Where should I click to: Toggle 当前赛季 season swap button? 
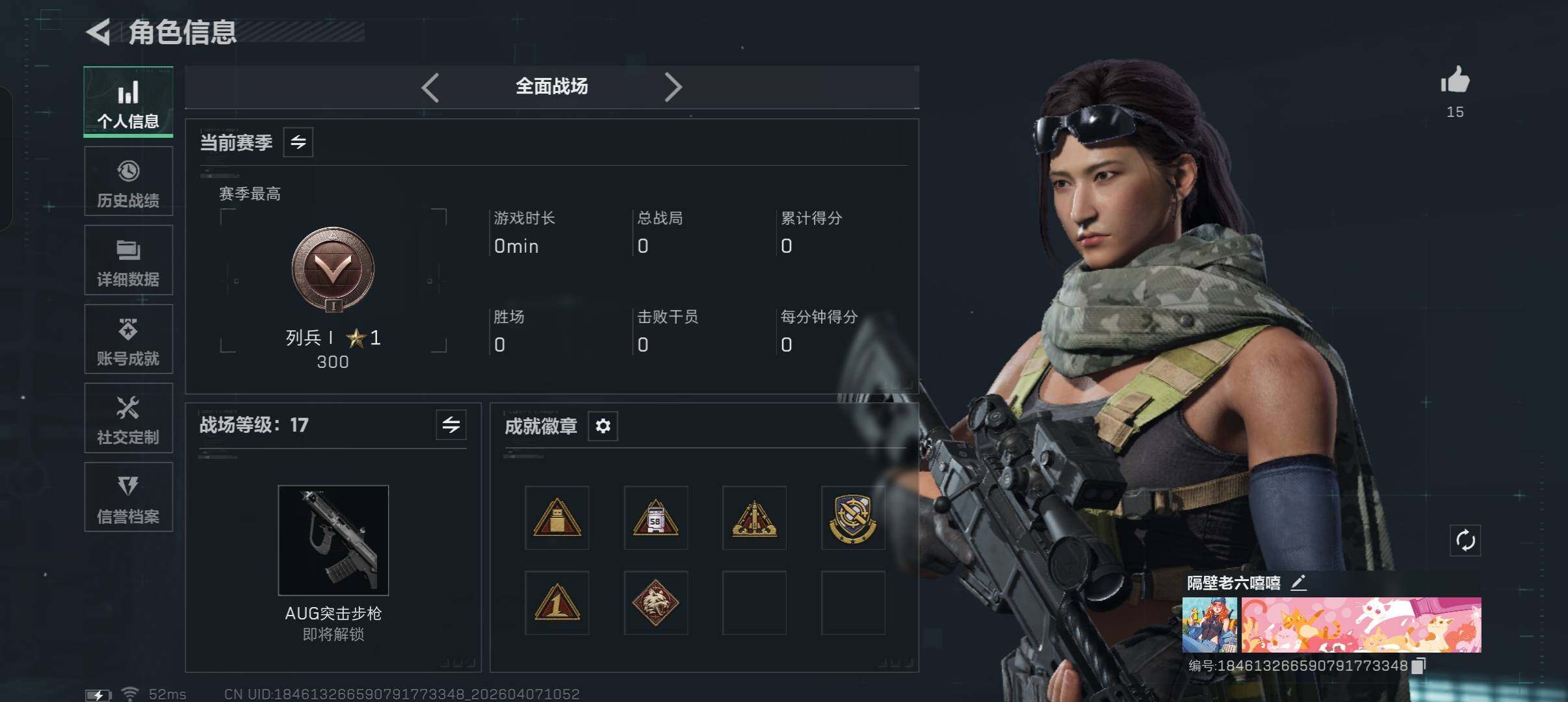298,142
